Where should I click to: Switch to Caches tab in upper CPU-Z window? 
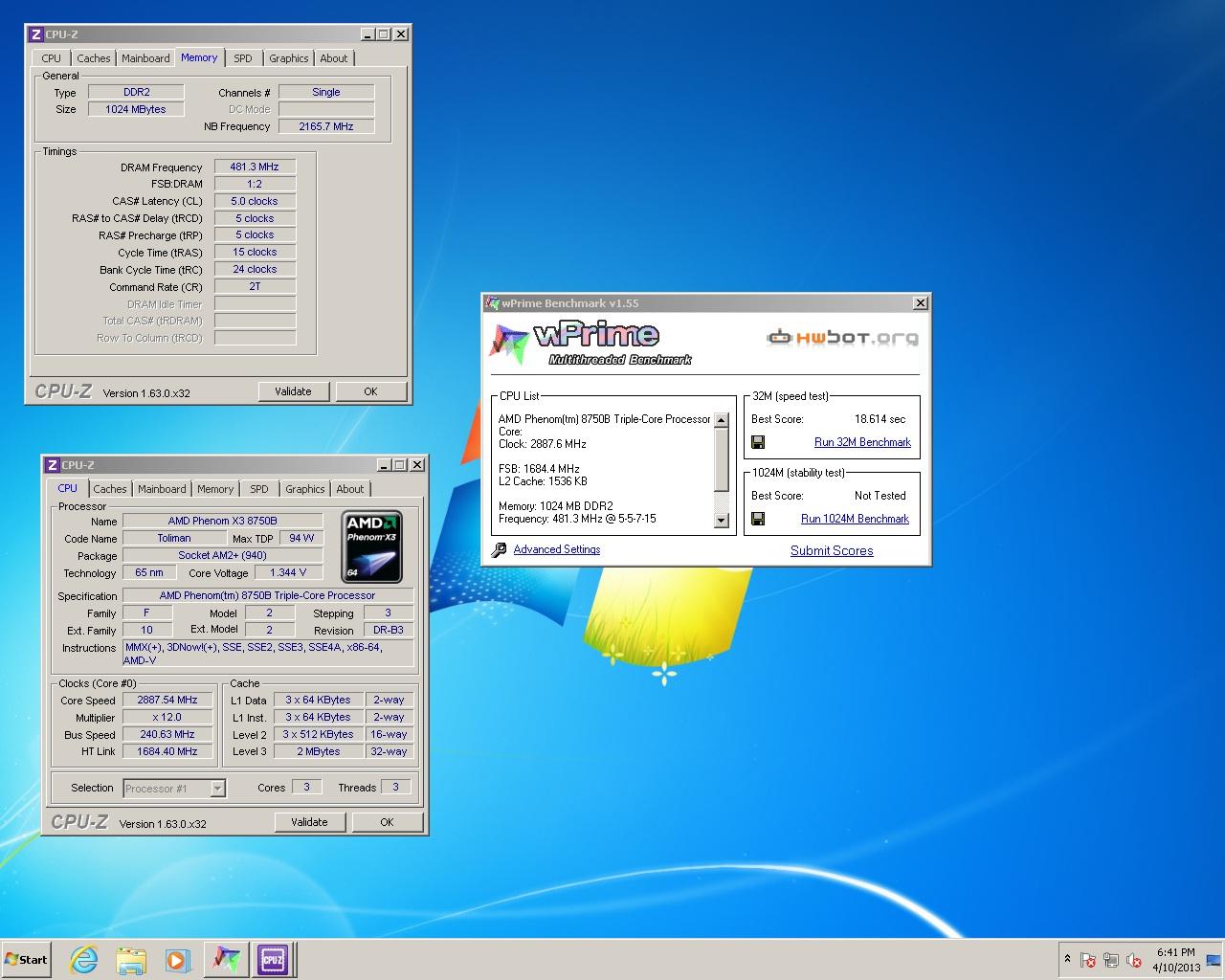coord(93,58)
